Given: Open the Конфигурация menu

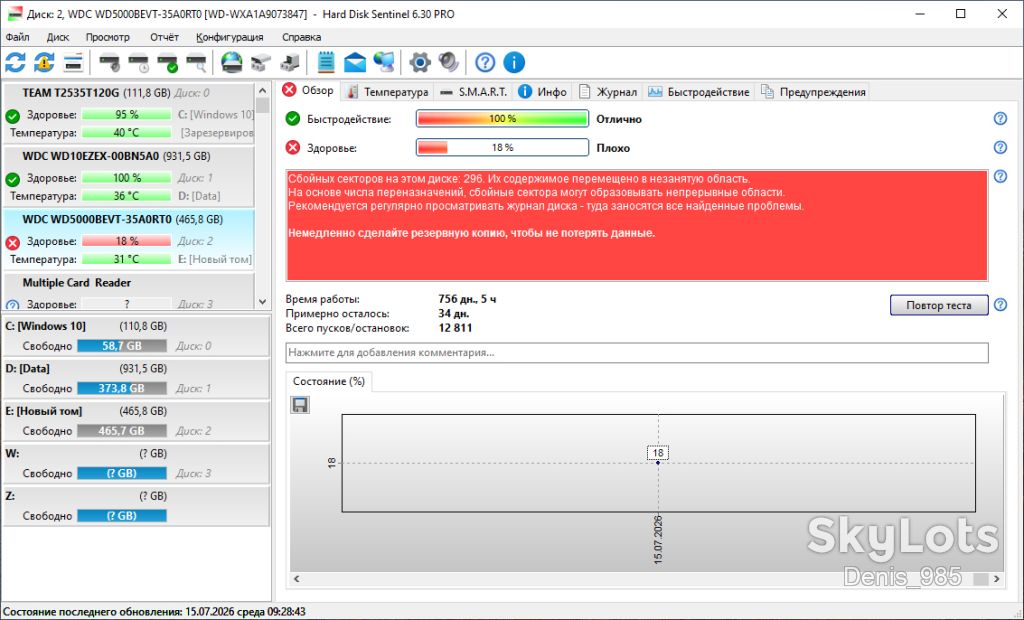Looking at the screenshot, I should pos(230,37).
